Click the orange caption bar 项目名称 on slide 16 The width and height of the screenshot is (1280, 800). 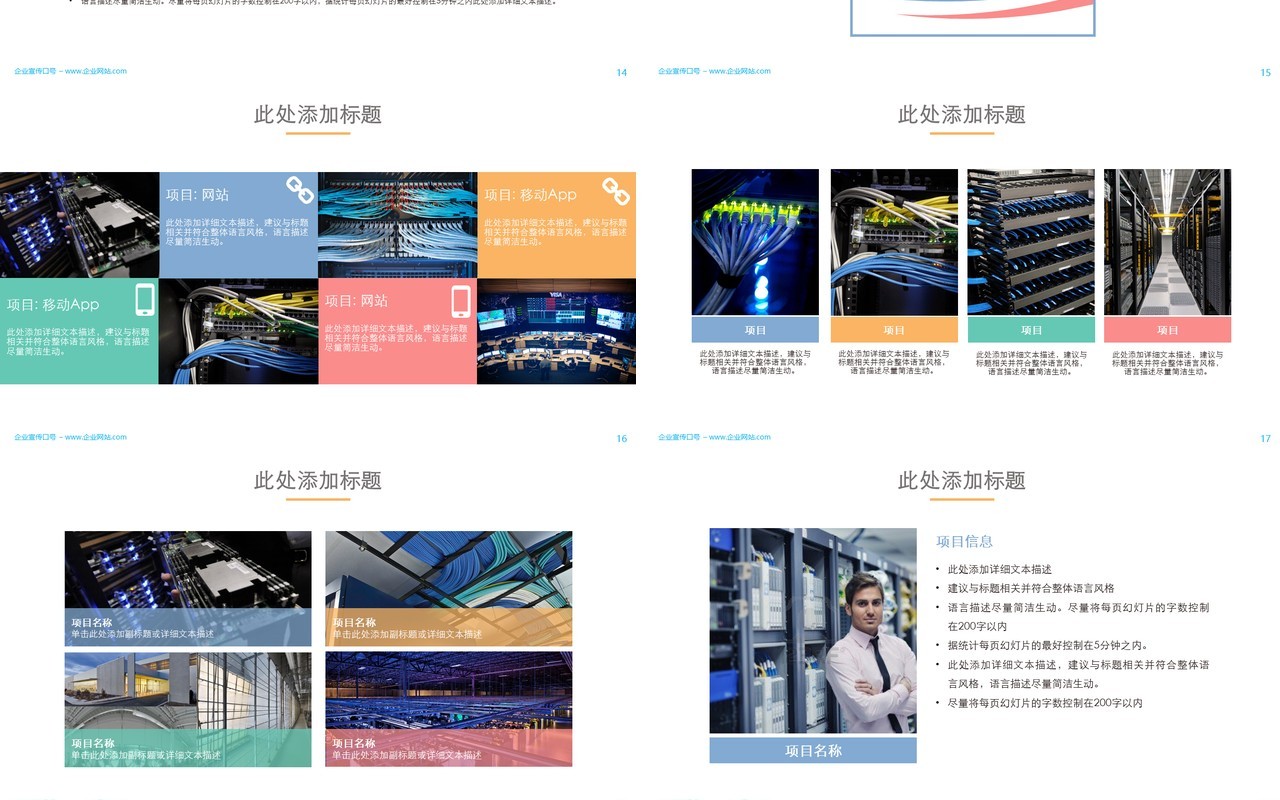point(449,627)
